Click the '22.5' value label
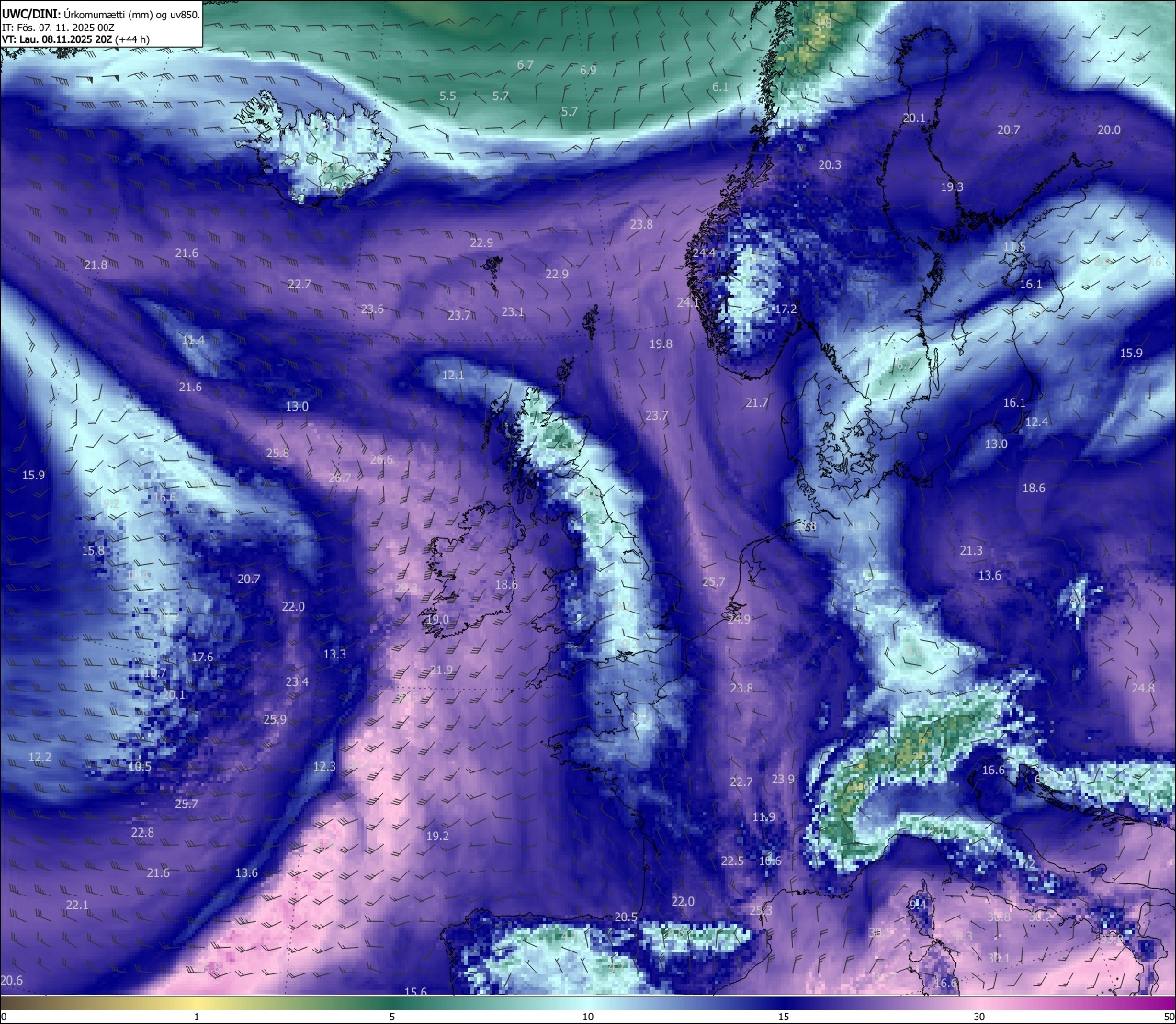 click(732, 861)
